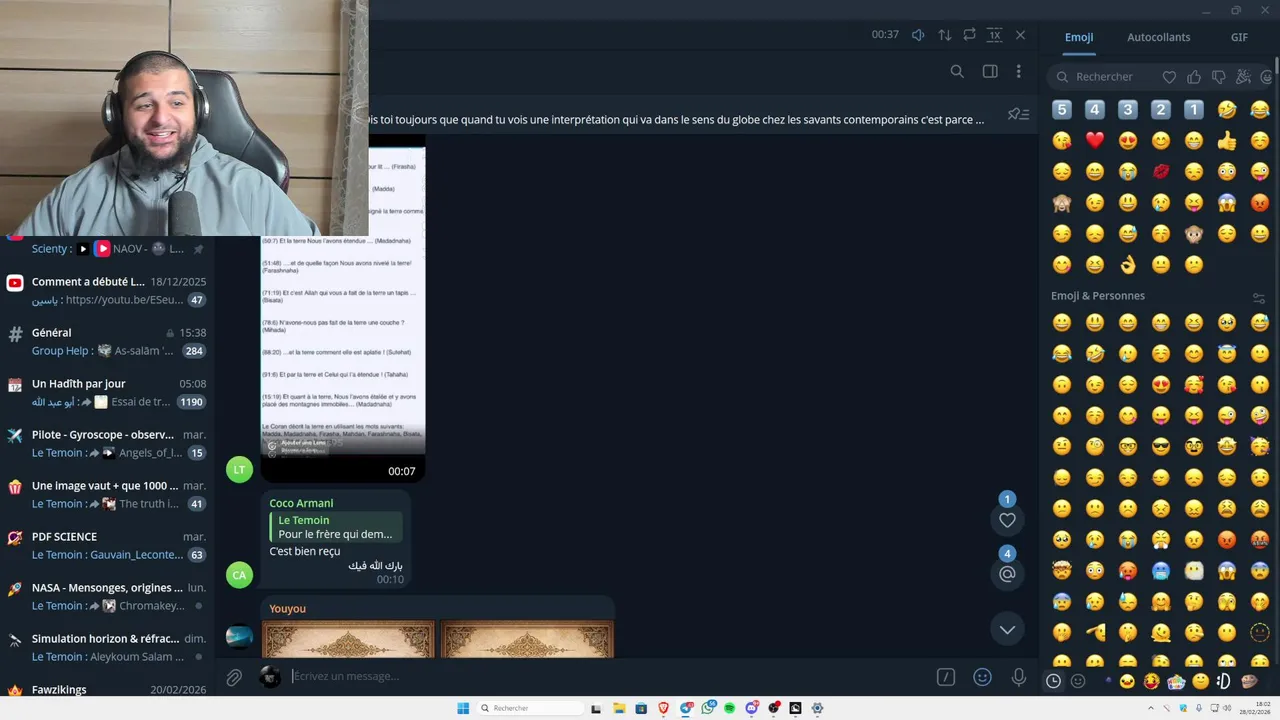
Task: Insert the sunglasses face emoji
Action: point(1161,446)
